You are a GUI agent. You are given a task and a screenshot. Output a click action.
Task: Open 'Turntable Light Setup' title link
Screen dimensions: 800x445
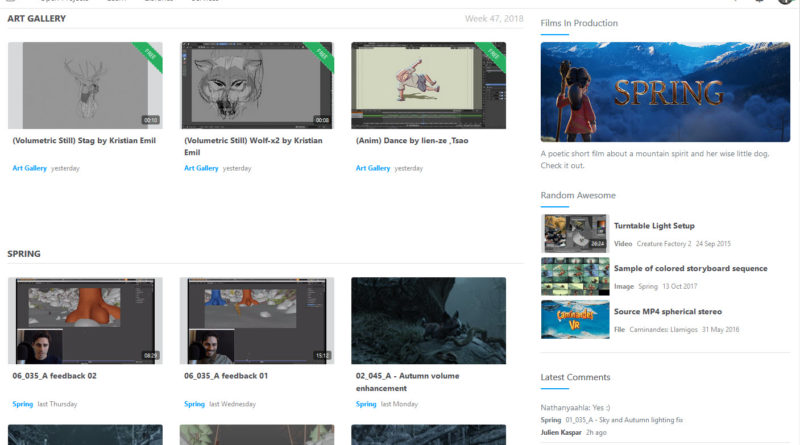tap(654, 226)
